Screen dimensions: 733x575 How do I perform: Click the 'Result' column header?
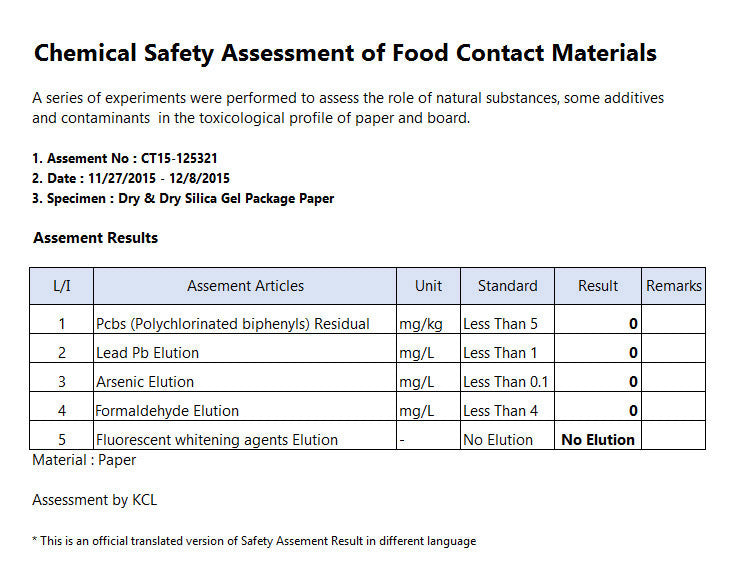pos(598,286)
